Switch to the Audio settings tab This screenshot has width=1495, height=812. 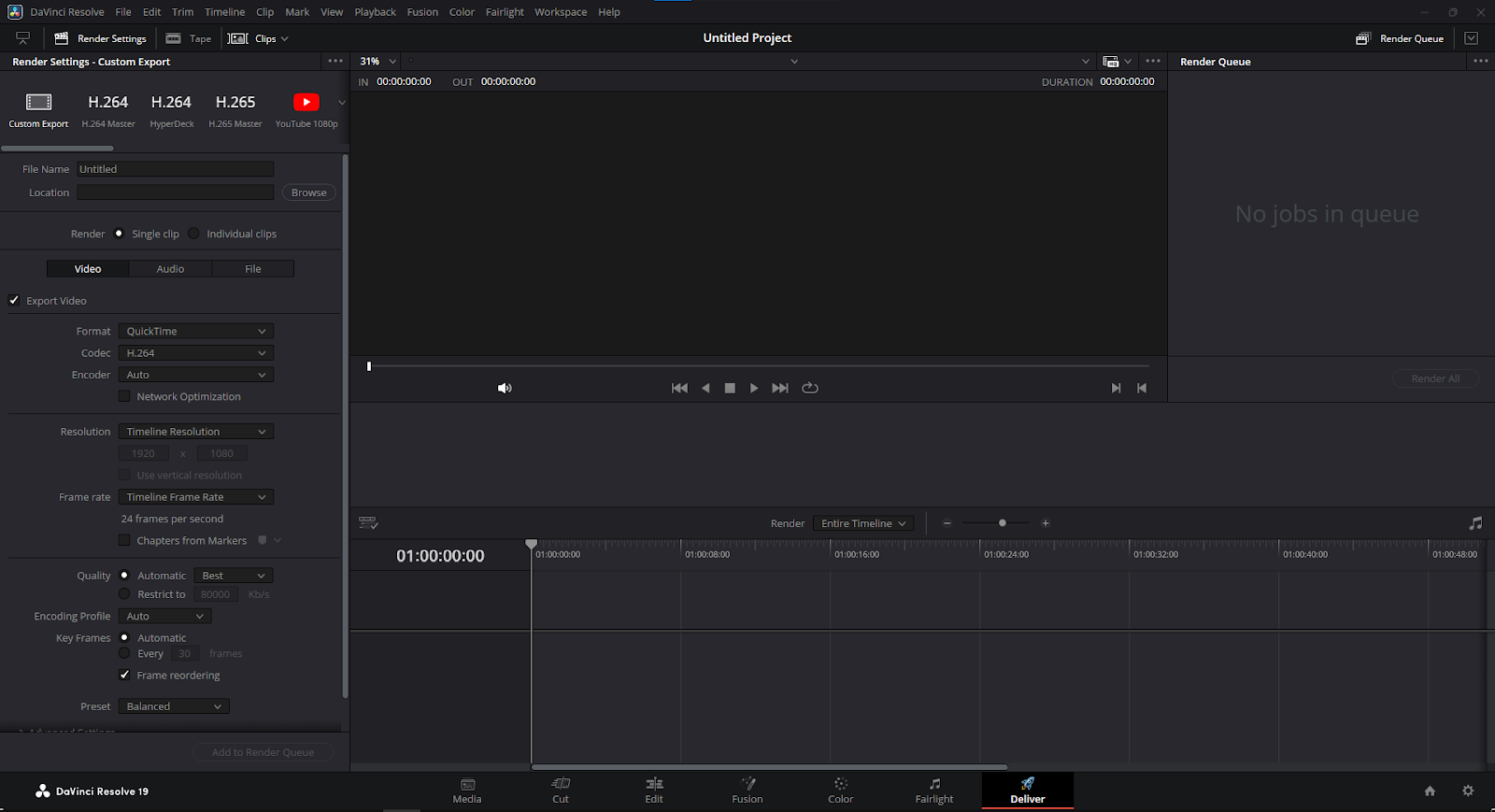tap(170, 269)
